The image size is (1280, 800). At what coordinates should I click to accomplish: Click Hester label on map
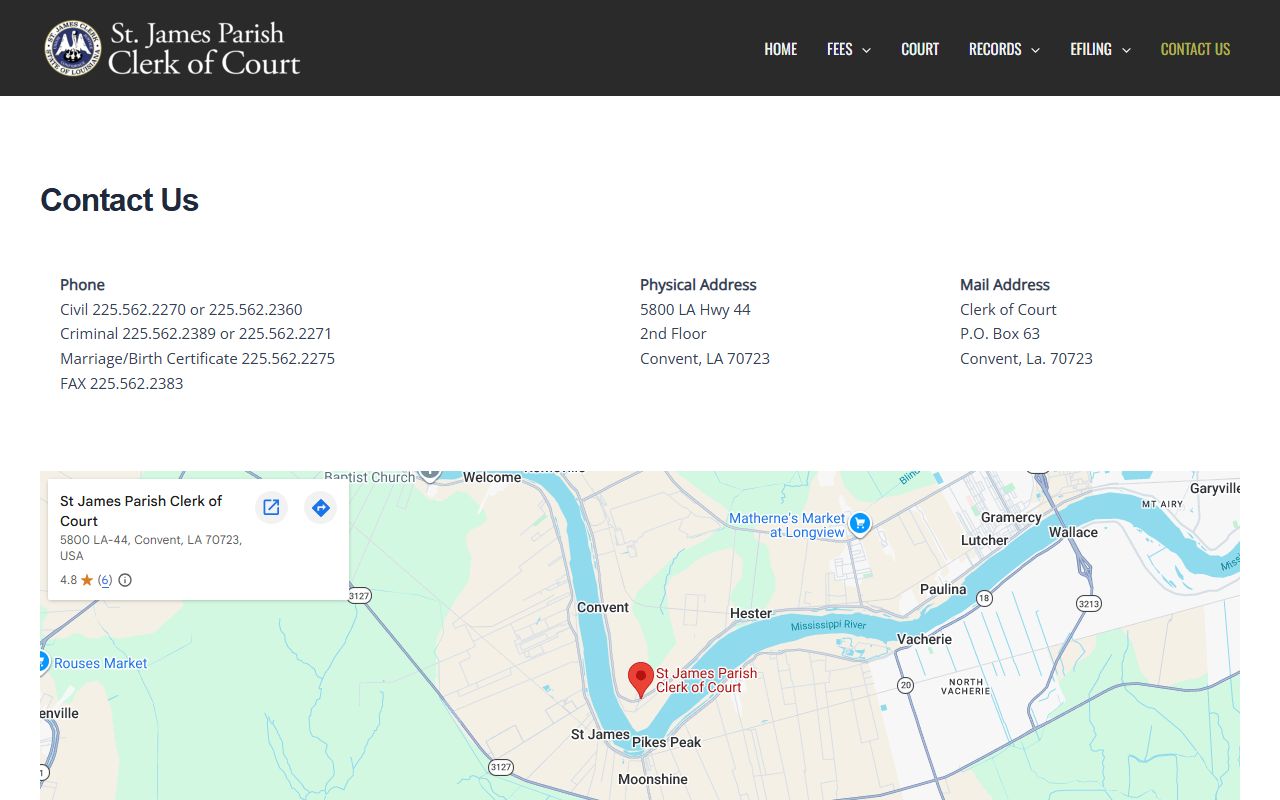[751, 613]
